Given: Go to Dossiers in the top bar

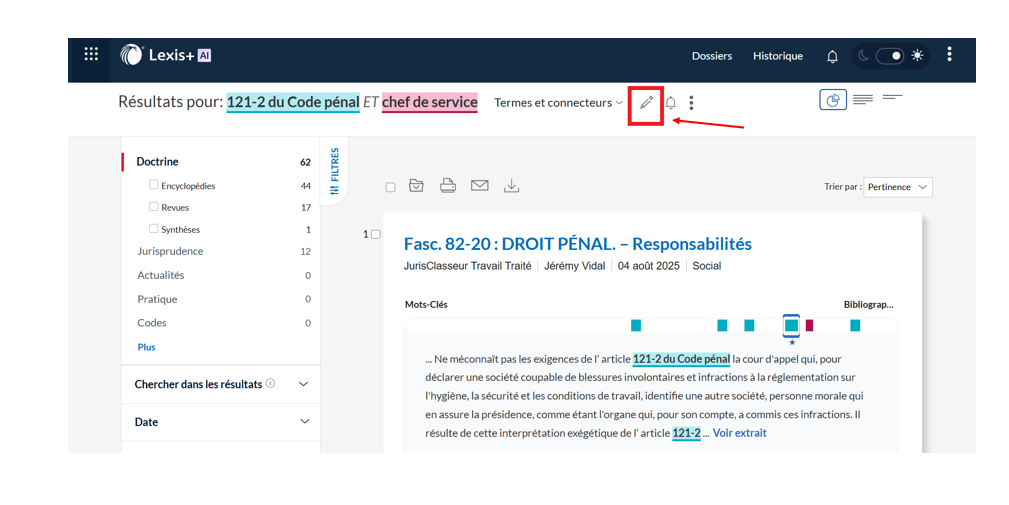Looking at the screenshot, I should pos(711,56).
